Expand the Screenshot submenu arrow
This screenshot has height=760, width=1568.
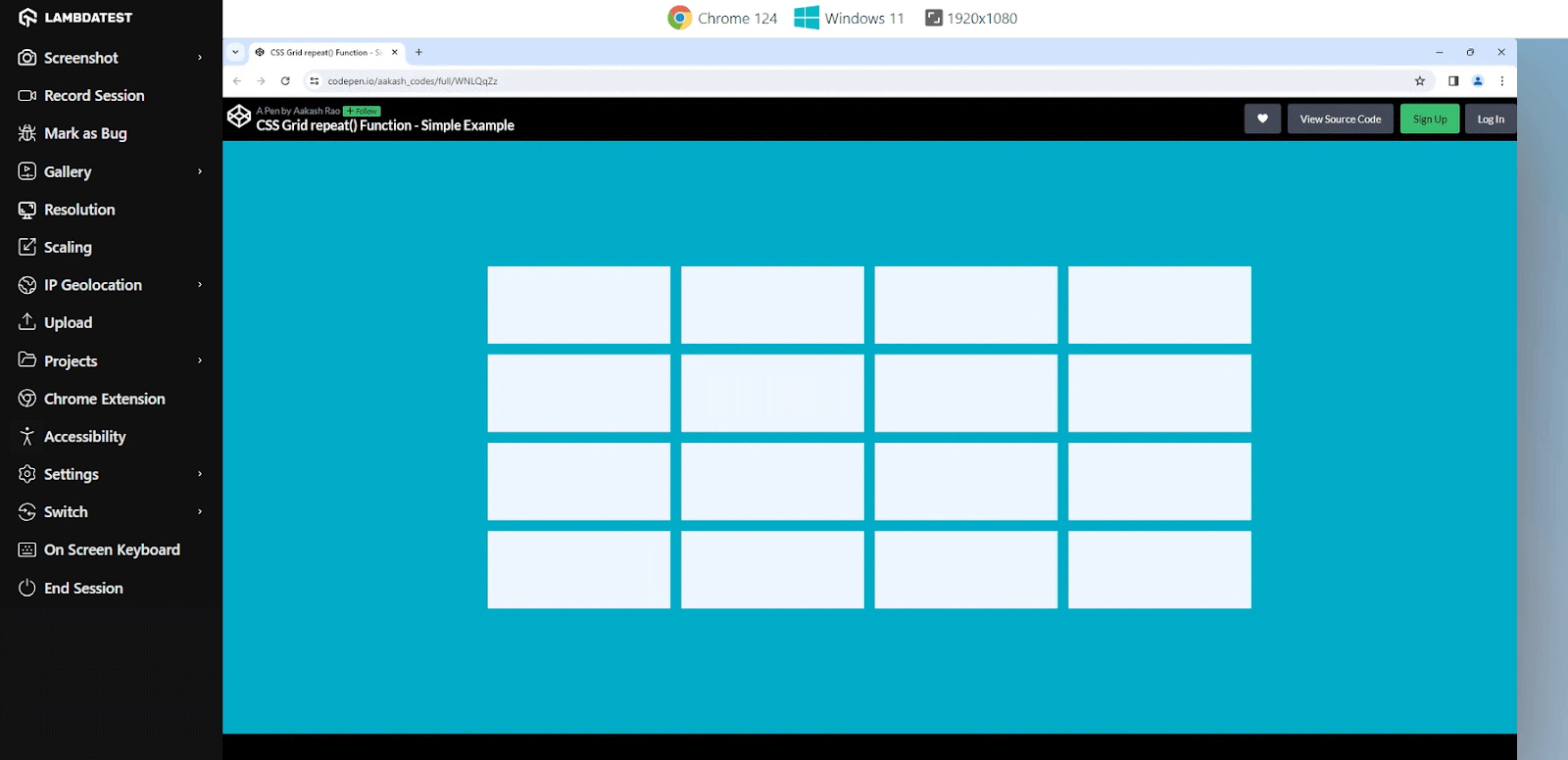tap(200, 58)
